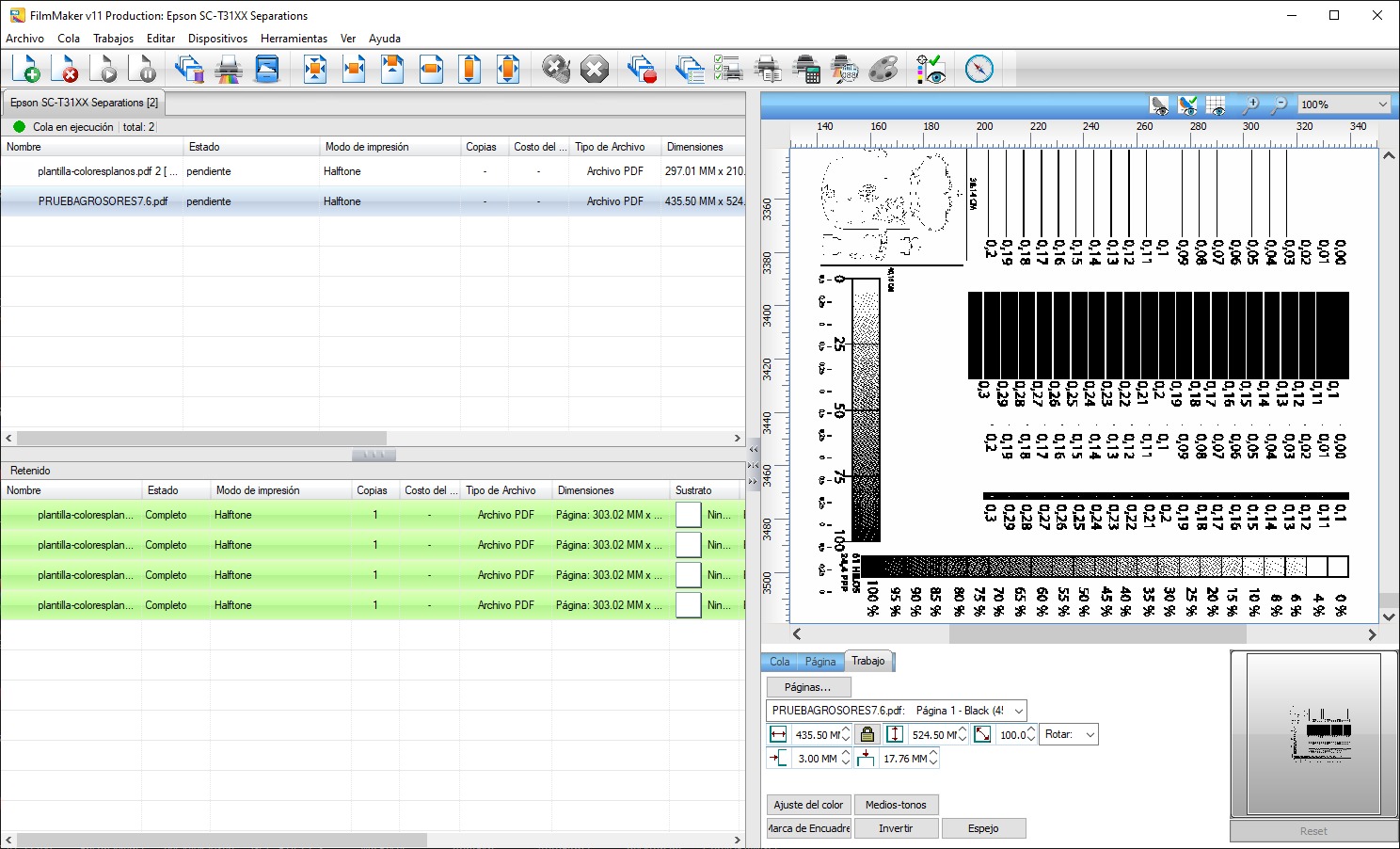Screen dimensions: 1400x849
Task: Click the Ajuste del color button
Action: point(808,805)
